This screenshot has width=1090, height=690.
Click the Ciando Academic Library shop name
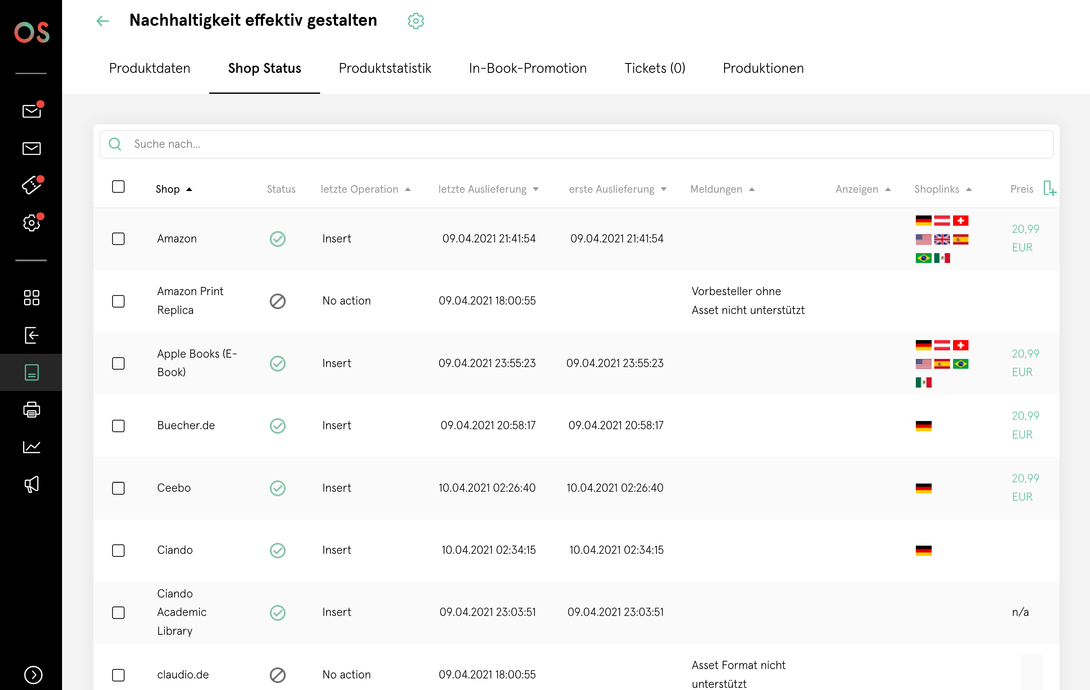(x=181, y=612)
